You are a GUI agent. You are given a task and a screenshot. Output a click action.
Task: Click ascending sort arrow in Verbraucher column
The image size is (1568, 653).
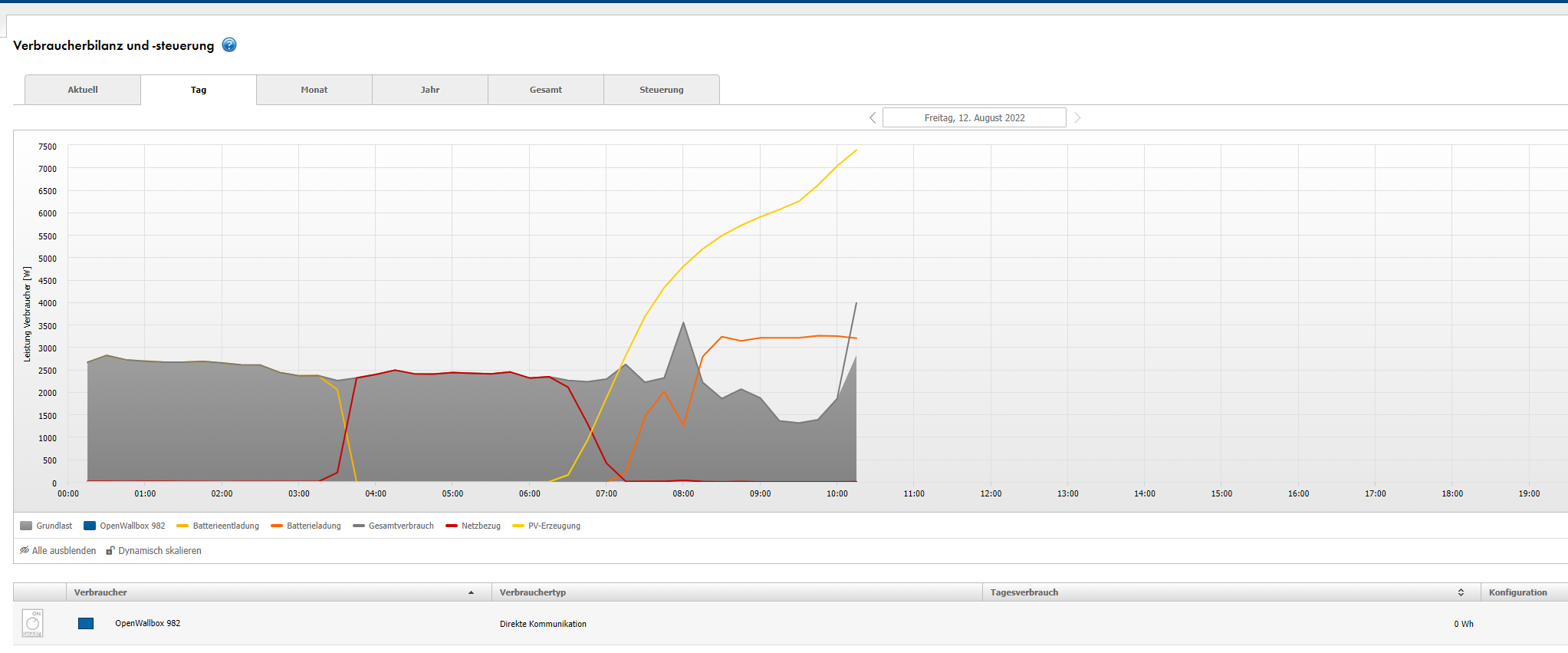tap(471, 592)
